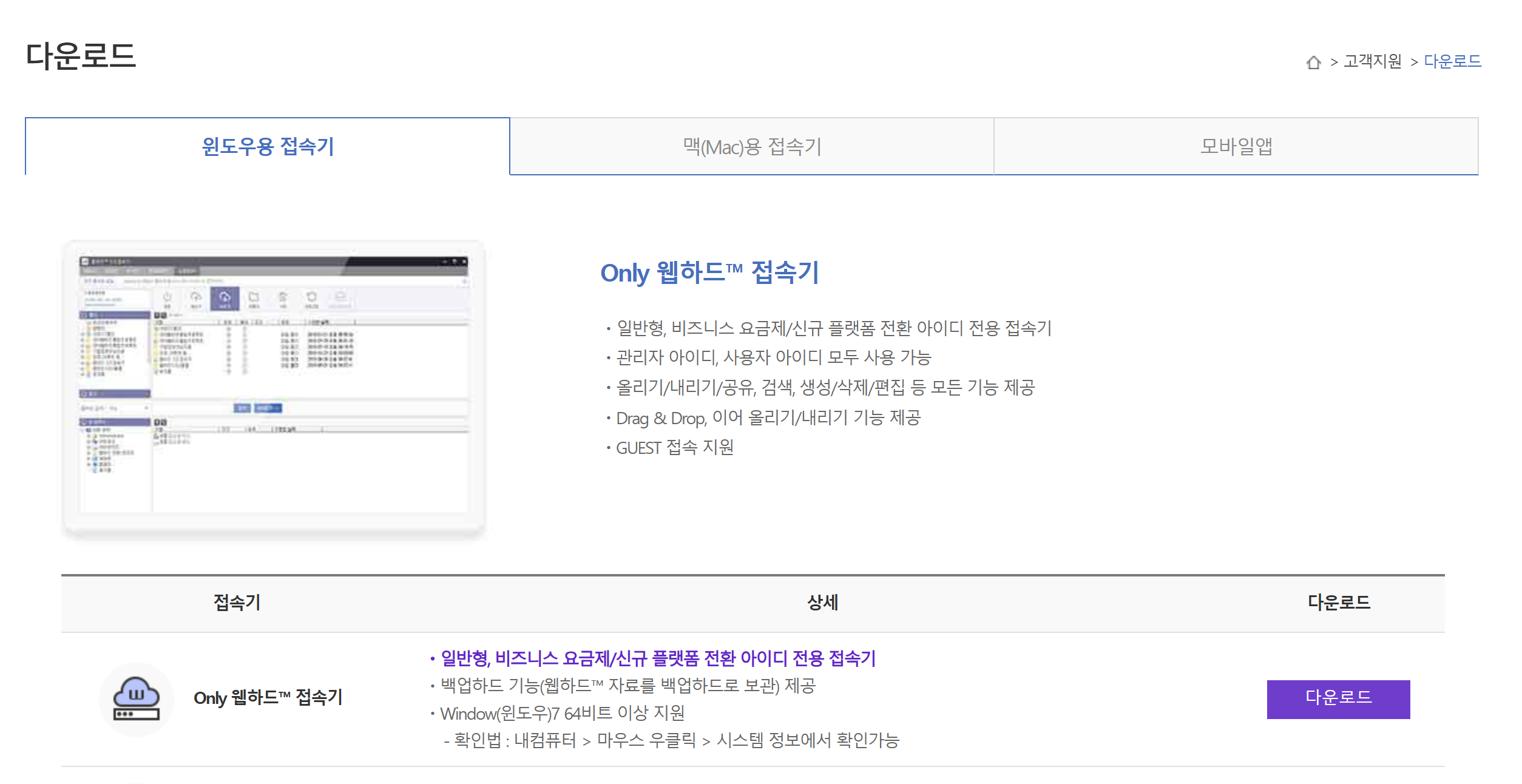Go to 고객지원 in the breadcrumb
Image resolution: width=1522 pixels, height=784 pixels.
1372,61
